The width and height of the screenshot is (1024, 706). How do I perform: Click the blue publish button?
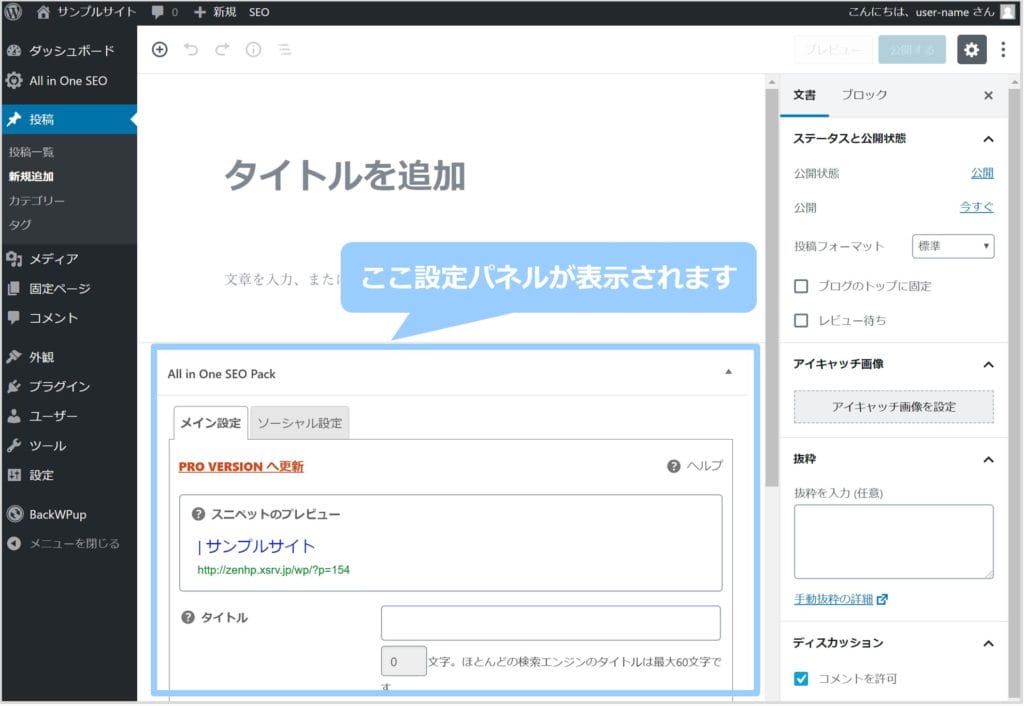(x=912, y=50)
